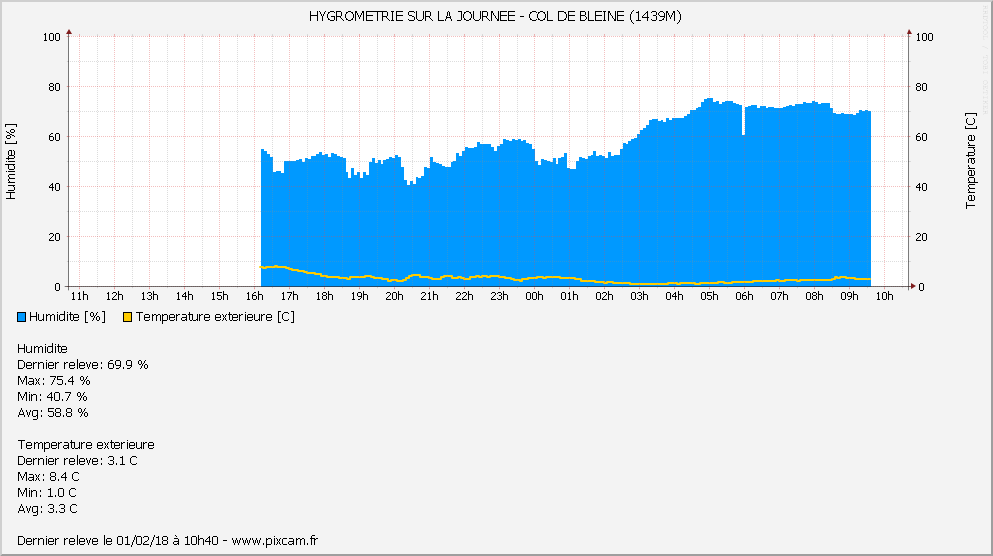
Task: Click the 00h midnight label on time axis
Action: point(534,296)
